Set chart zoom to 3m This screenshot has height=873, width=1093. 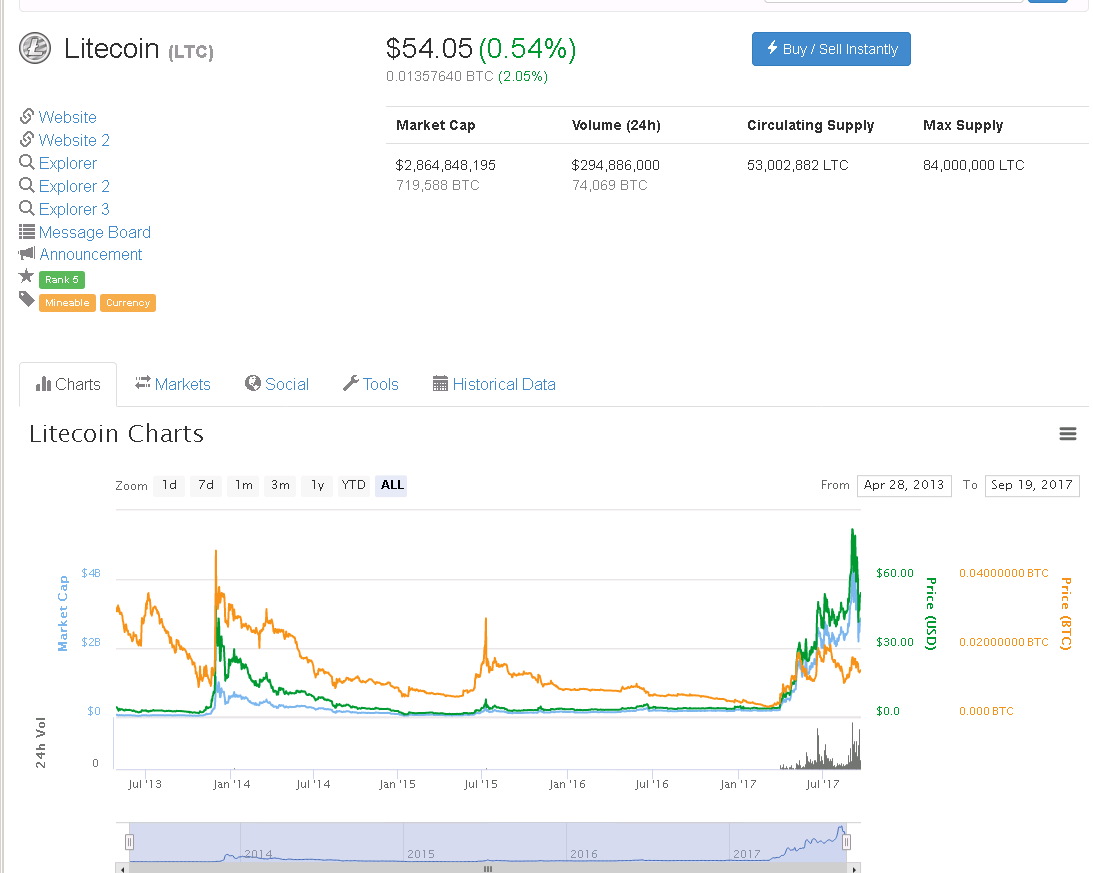click(280, 485)
